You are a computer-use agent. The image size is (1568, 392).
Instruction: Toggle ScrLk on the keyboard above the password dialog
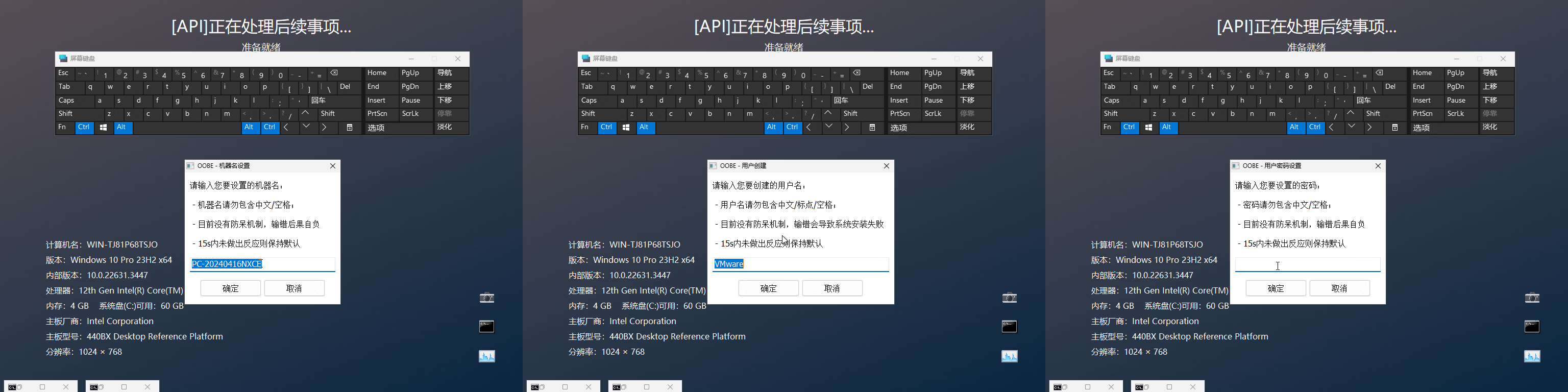(1456, 114)
